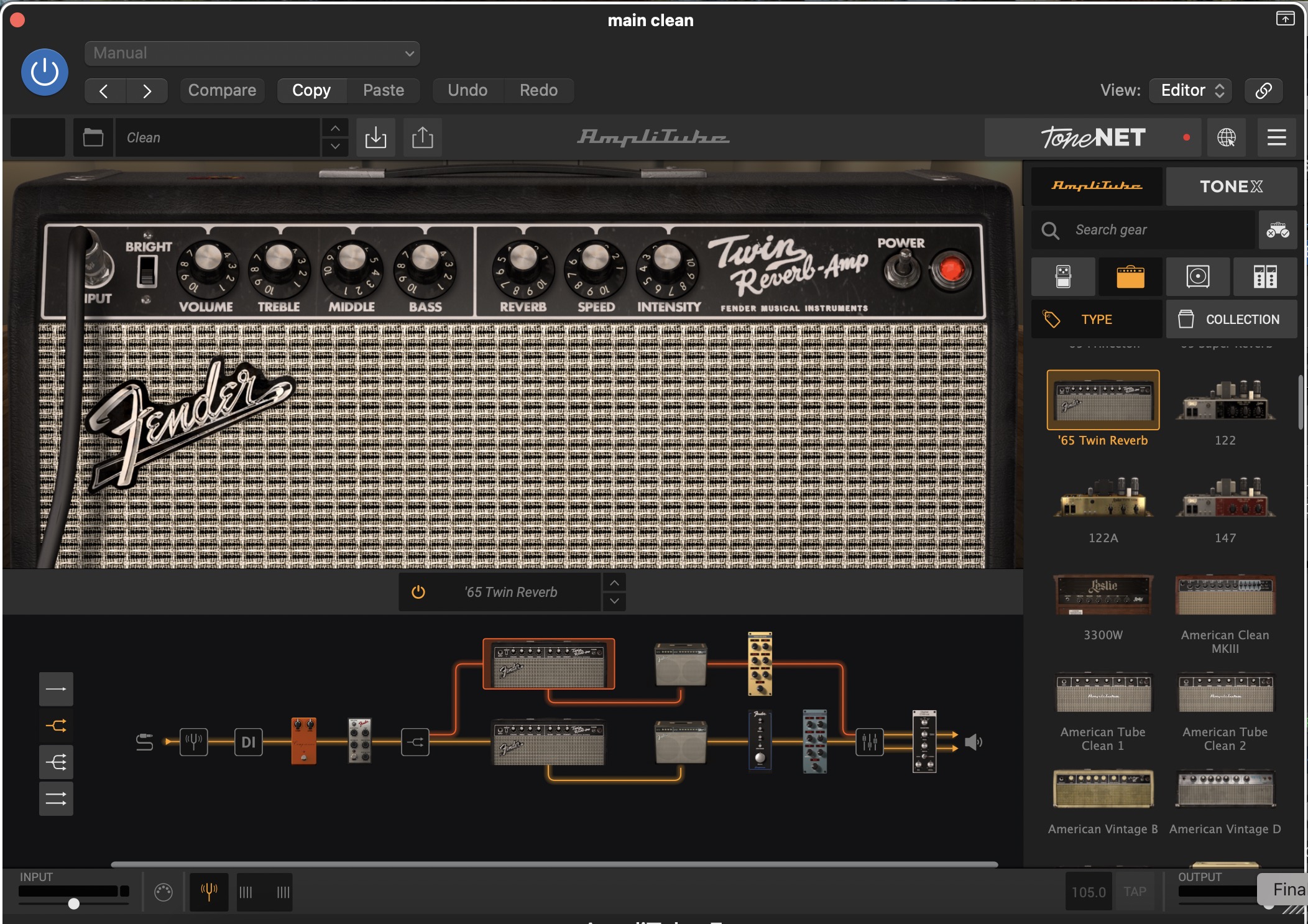The image size is (1308, 924).
Task: Click the gear filter icon beside search
Action: tap(1278, 230)
